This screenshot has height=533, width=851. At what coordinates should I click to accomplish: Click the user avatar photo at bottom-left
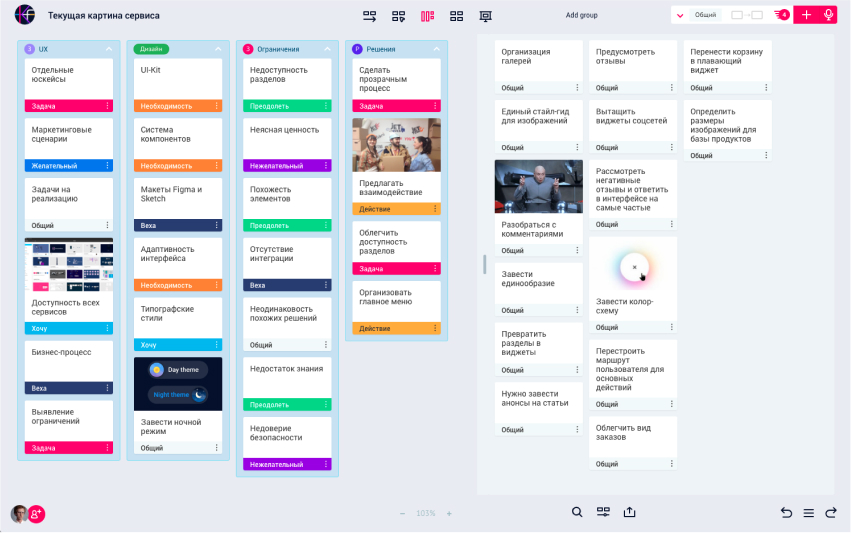20,514
